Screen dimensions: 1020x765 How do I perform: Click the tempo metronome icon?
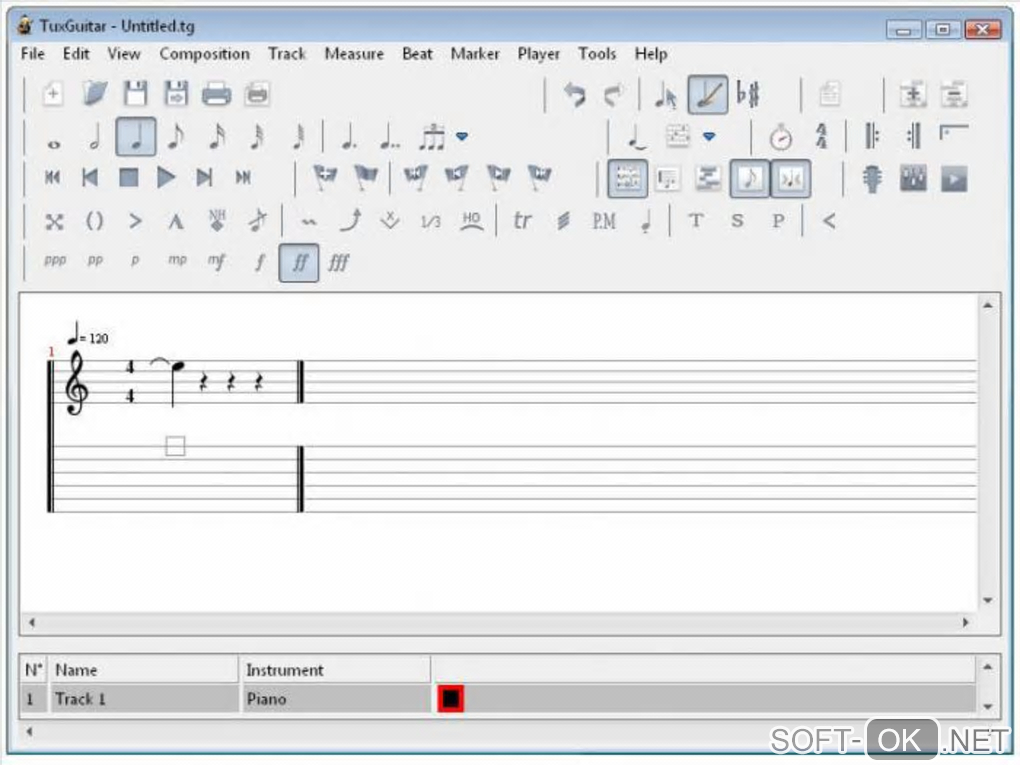780,137
